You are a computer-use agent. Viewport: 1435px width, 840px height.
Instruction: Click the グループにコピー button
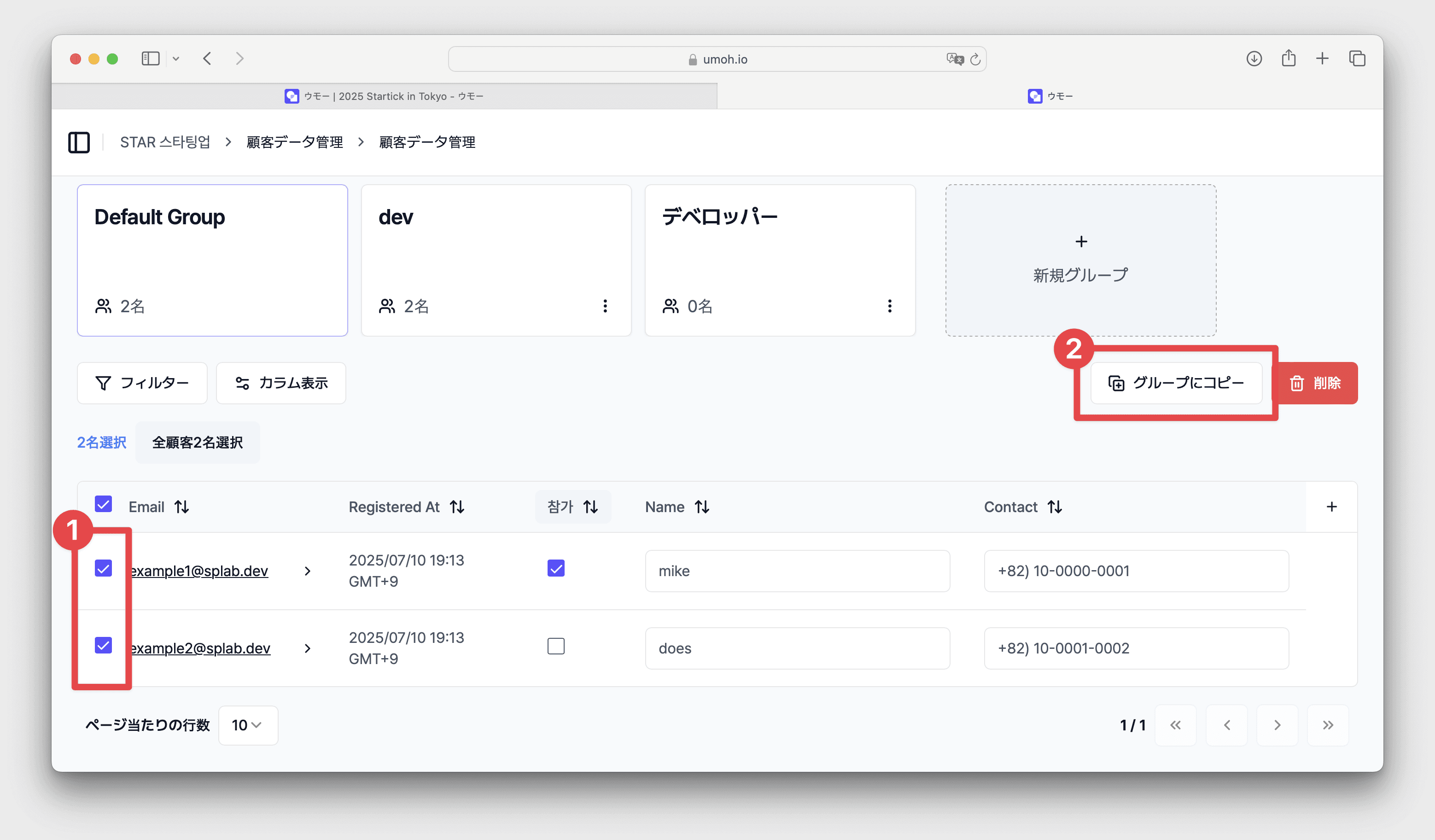[1176, 383]
